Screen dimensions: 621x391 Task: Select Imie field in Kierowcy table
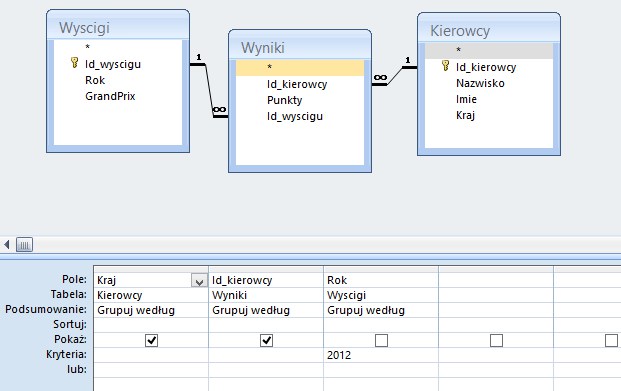pyautogui.click(x=489, y=99)
